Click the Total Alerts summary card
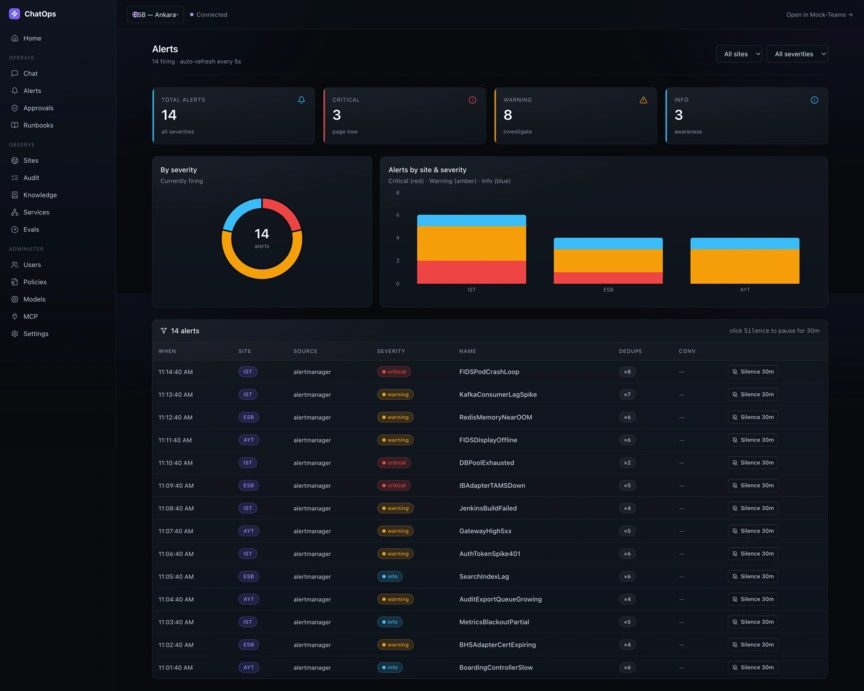864x691 pixels. (234, 116)
